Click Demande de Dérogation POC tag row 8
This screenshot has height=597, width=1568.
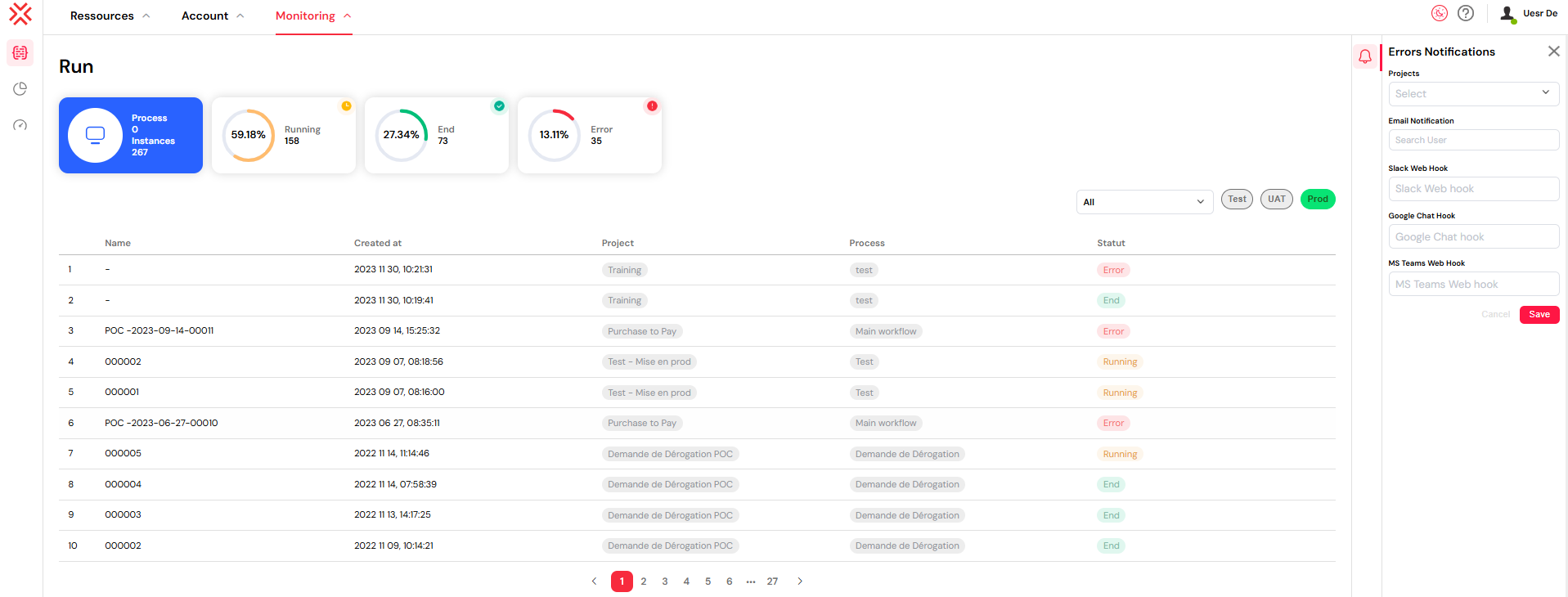[x=671, y=484]
